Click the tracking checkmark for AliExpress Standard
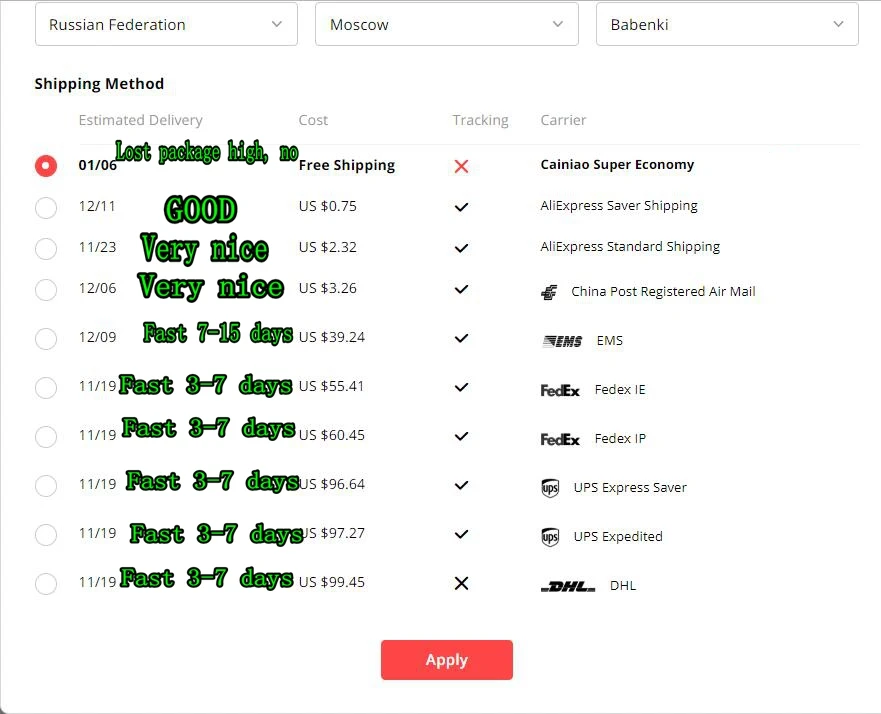Viewport: 881px width, 714px height. 461,248
